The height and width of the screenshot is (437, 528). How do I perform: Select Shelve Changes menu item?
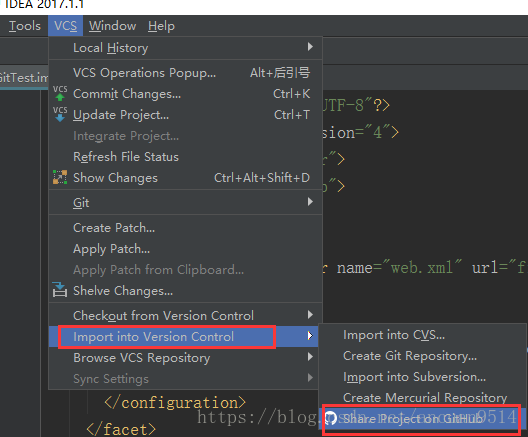[186, 291]
